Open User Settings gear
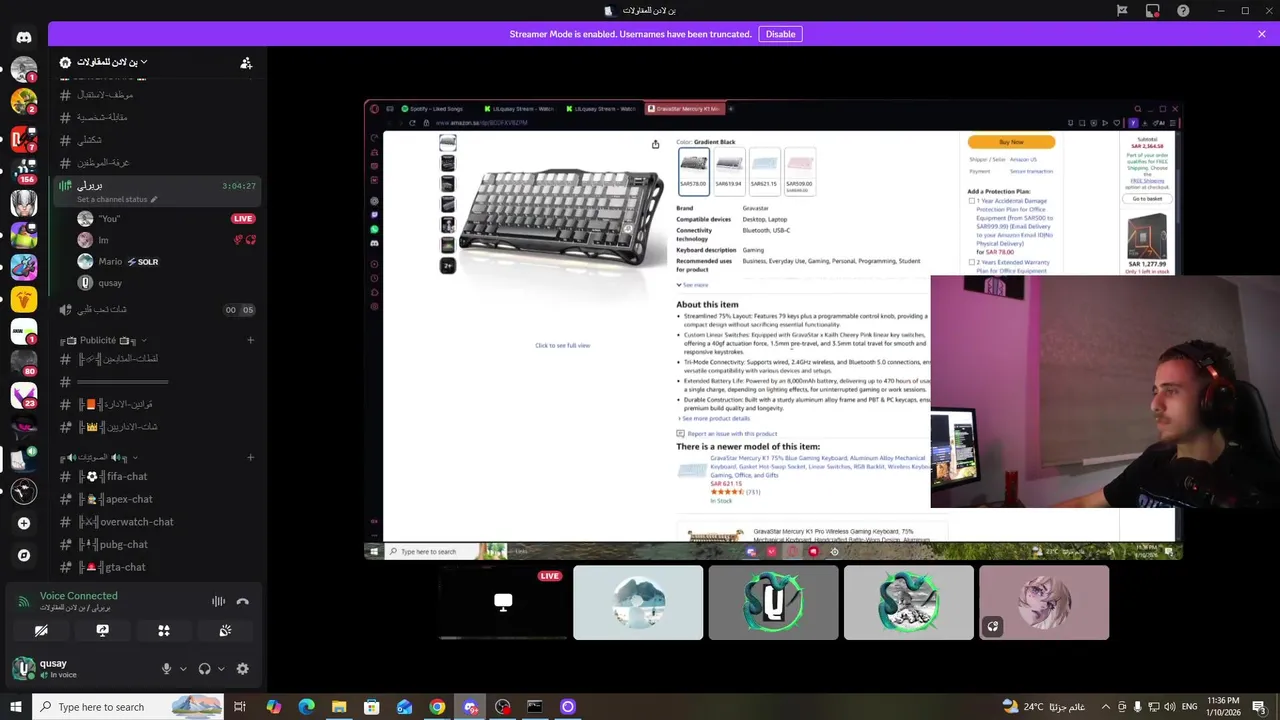Viewport: 1280px width, 720px height. pos(242,669)
